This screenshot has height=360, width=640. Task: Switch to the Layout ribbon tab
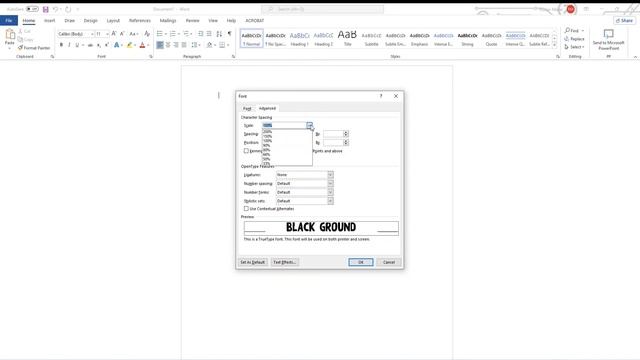(x=113, y=20)
